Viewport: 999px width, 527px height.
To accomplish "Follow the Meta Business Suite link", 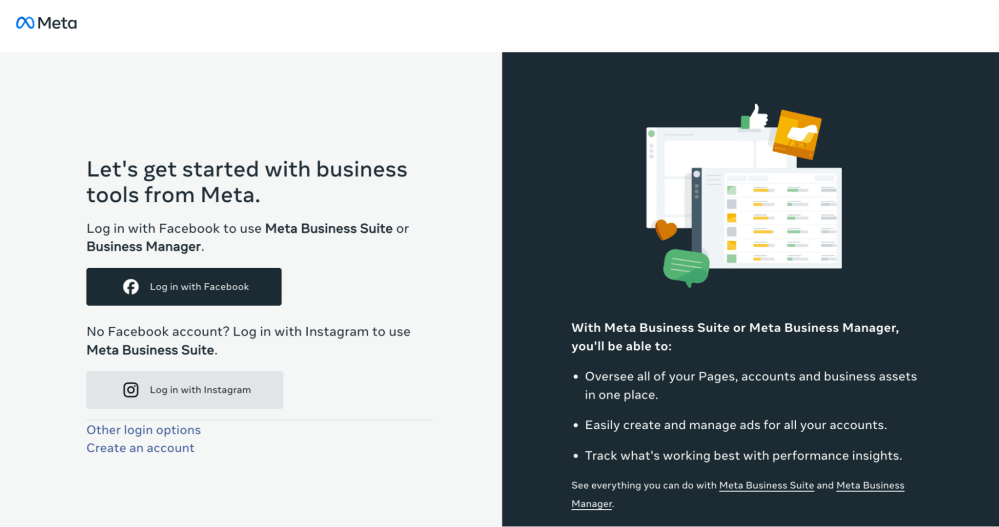I will coord(766,486).
